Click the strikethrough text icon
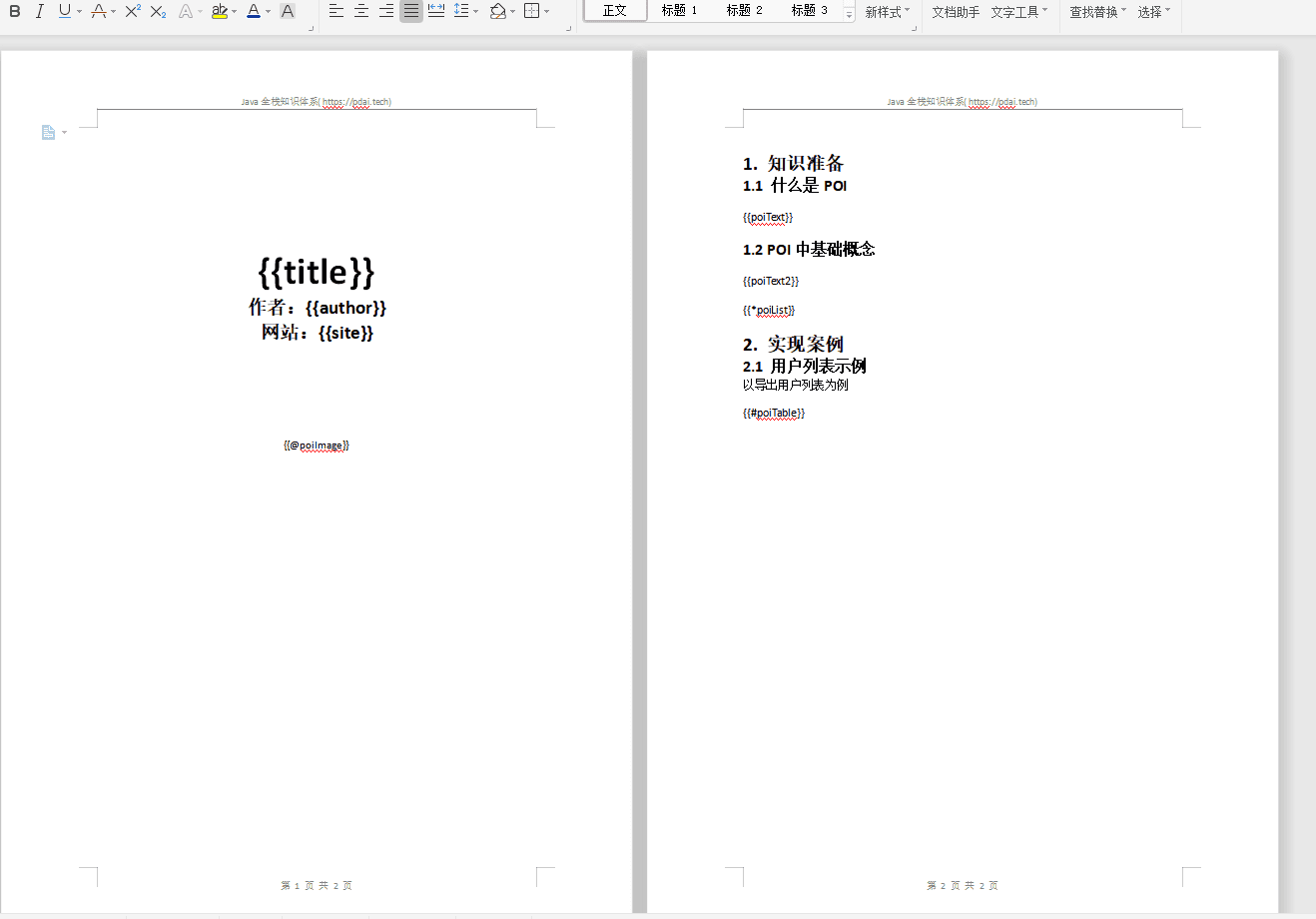This screenshot has height=919, width=1316. pyautogui.click(x=99, y=12)
